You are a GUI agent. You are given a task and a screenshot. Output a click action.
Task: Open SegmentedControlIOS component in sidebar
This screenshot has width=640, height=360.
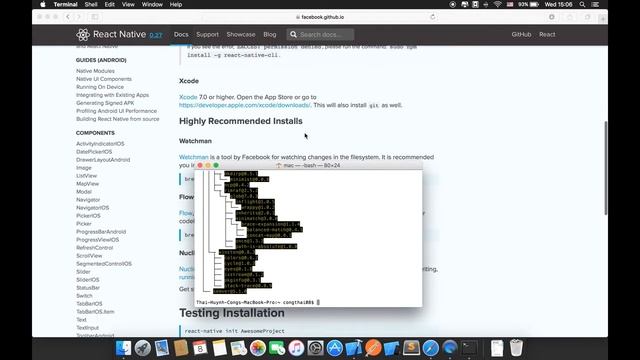[x=104, y=264]
